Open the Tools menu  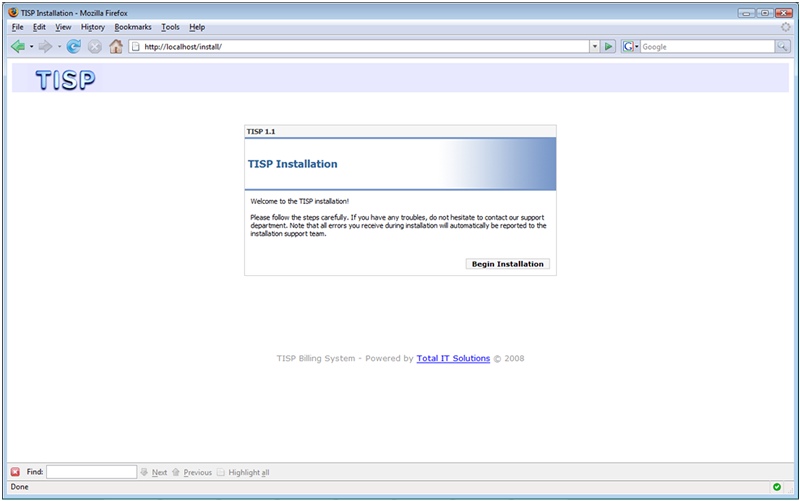click(x=170, y=27)
